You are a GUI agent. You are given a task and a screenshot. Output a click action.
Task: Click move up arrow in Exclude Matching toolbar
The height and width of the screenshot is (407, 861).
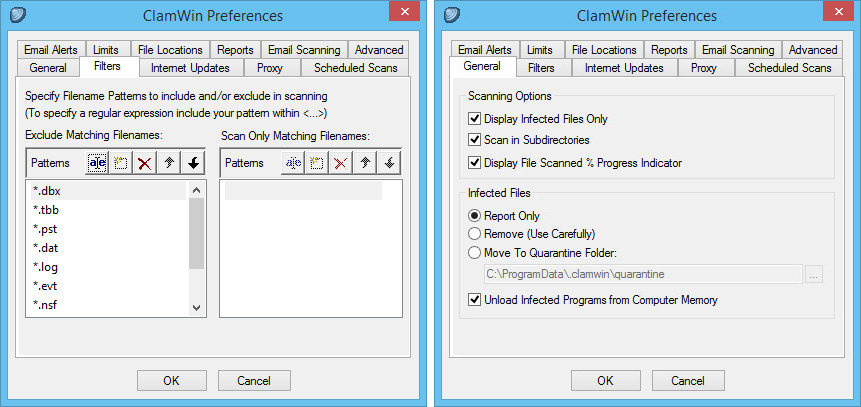(x=169, y=163)
